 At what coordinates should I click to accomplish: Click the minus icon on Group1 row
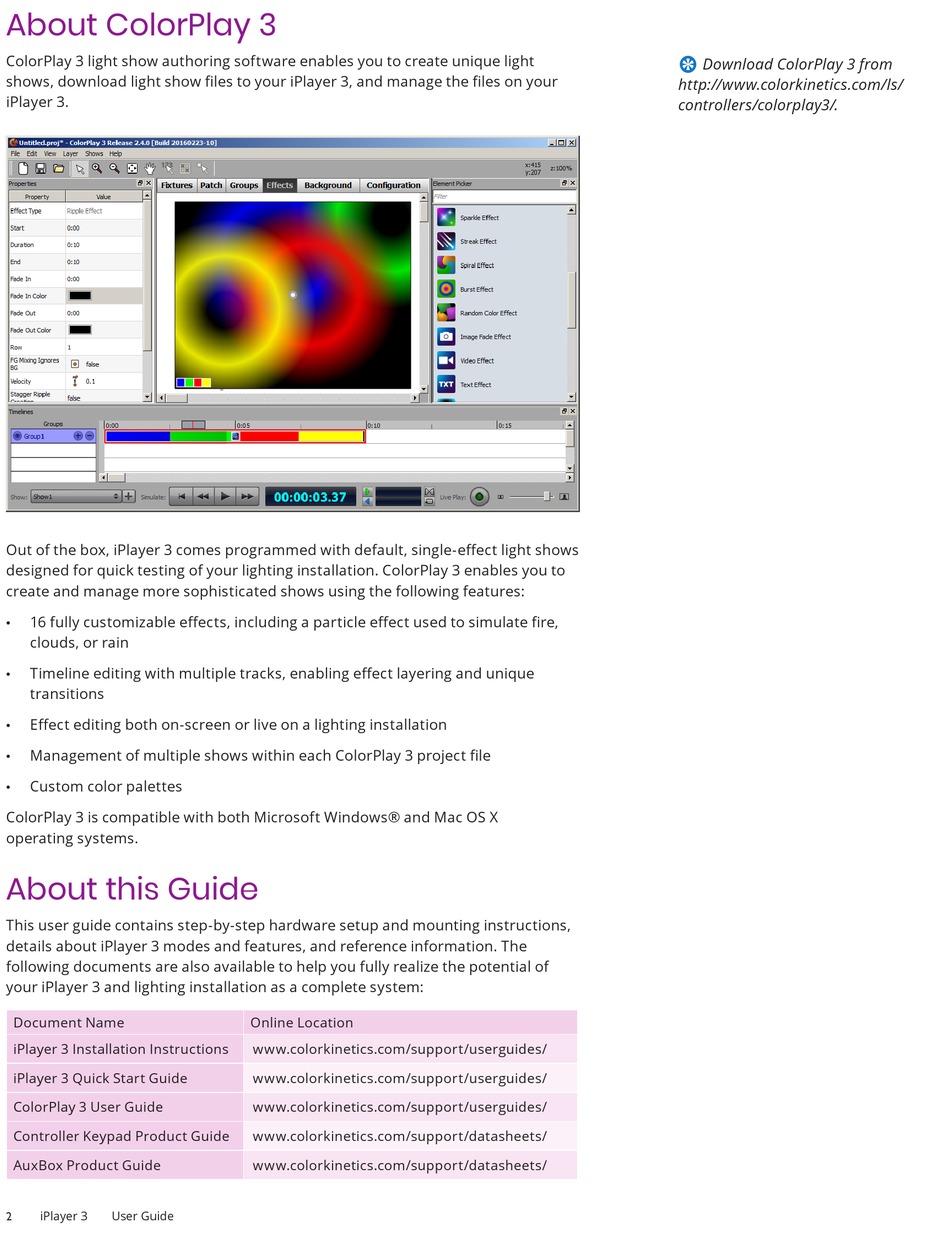pyautogui.click(x=89, y=436)
